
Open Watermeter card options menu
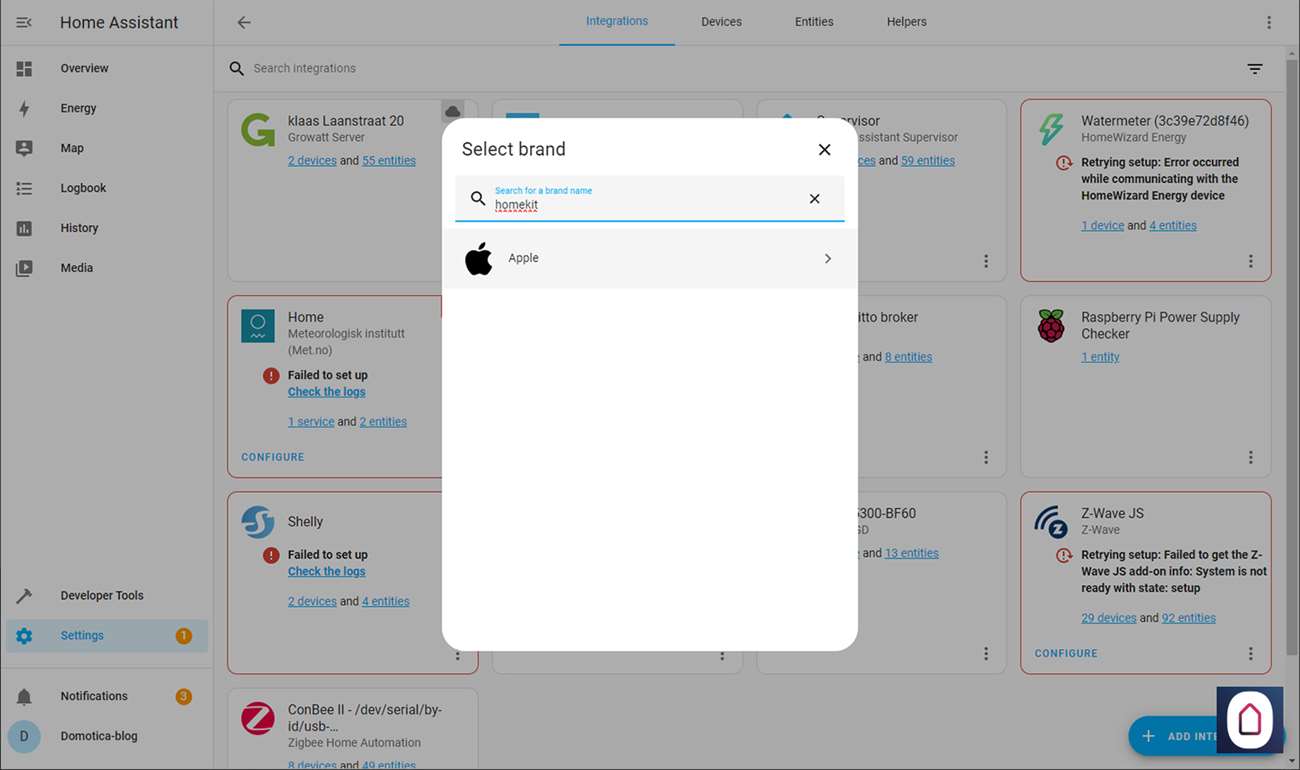(1251, 261)
